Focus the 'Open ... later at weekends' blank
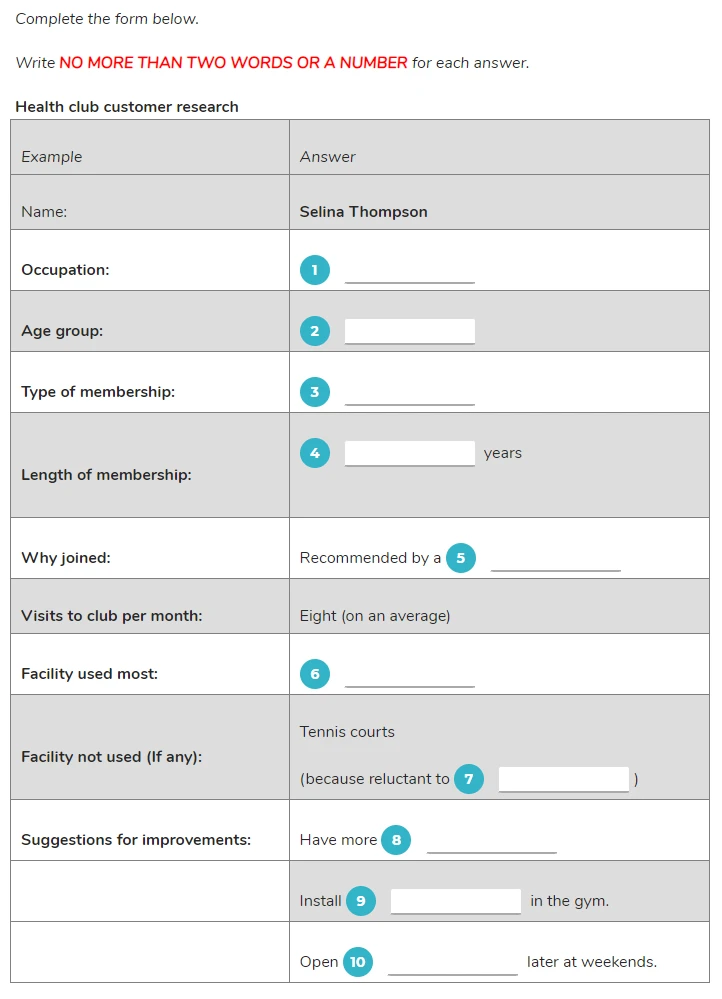Viewport: 722px width, 999px height. click(x=452, y=962)
